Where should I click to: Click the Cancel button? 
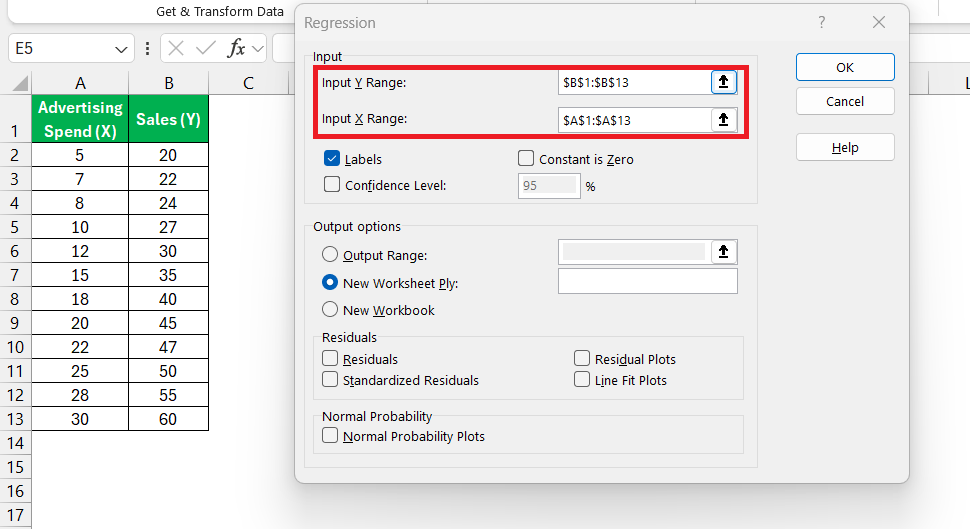[x=845, y=101]
